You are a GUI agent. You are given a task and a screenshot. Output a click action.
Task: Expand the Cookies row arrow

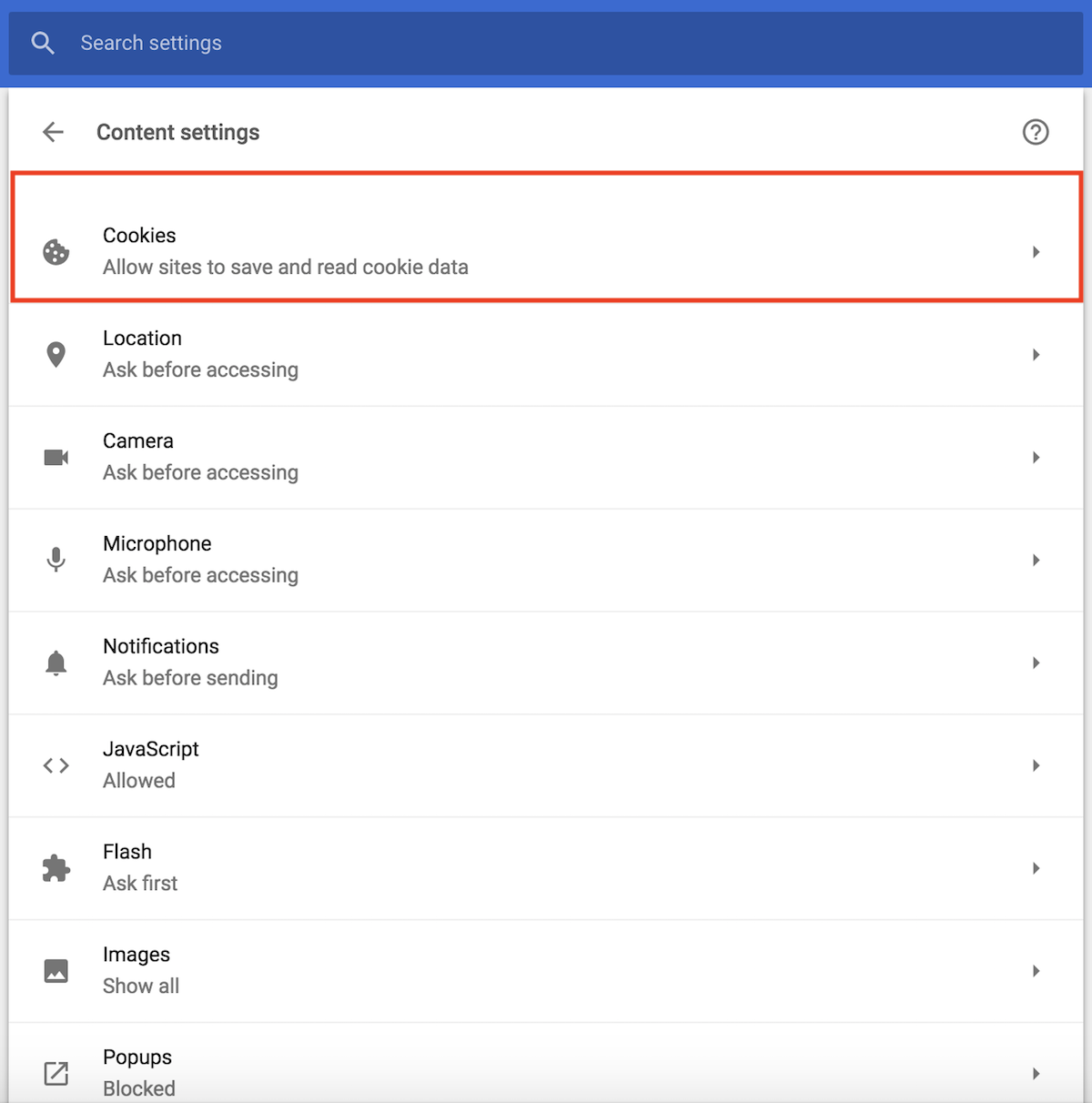click(1036, 252)
